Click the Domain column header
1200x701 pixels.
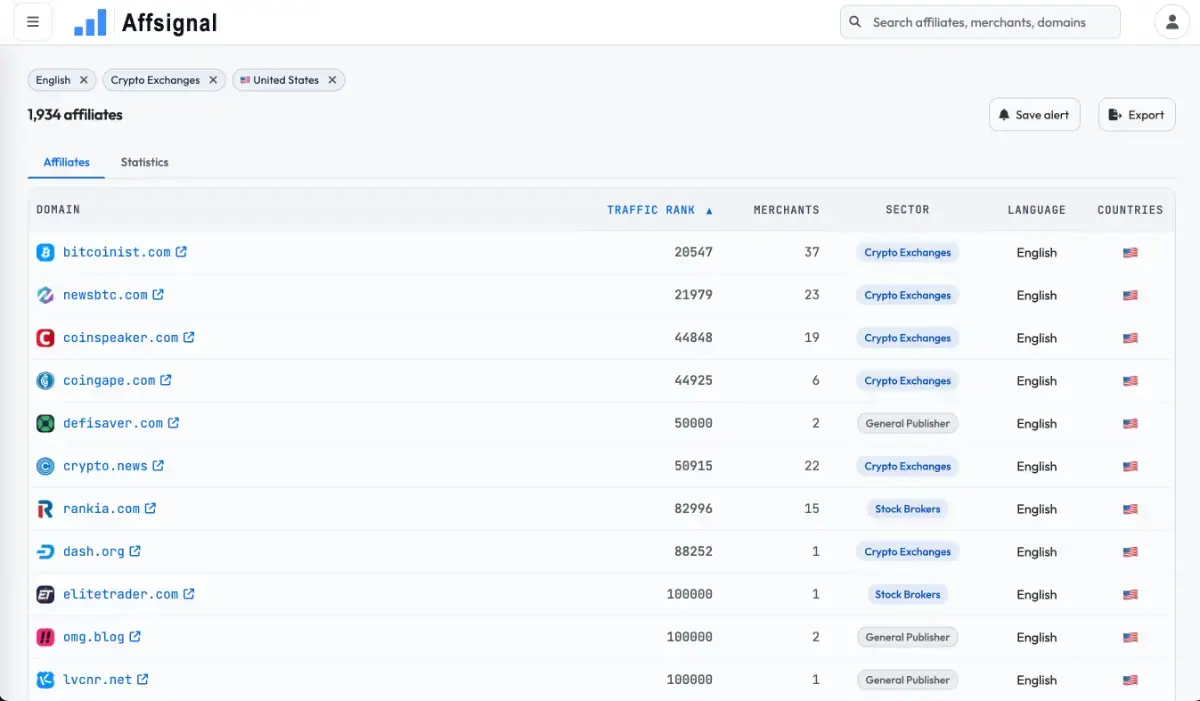click(58, 210)
